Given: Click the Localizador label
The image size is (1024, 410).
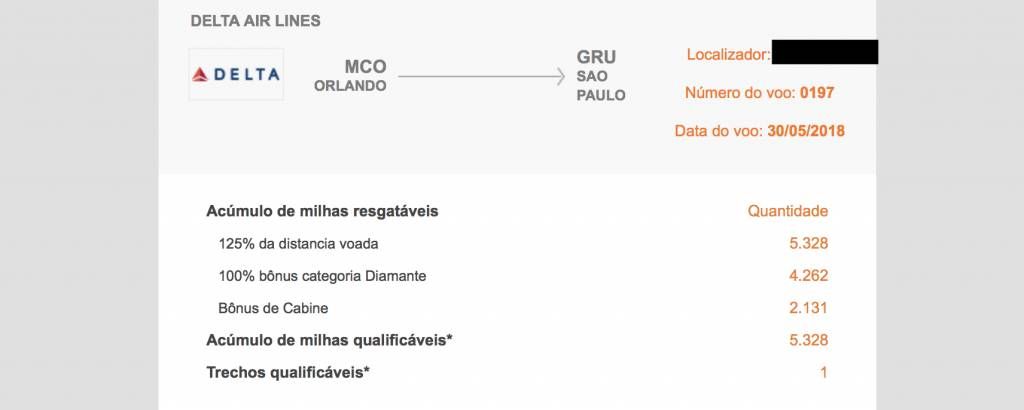Looking at the screenshot, I should point(729,55).
